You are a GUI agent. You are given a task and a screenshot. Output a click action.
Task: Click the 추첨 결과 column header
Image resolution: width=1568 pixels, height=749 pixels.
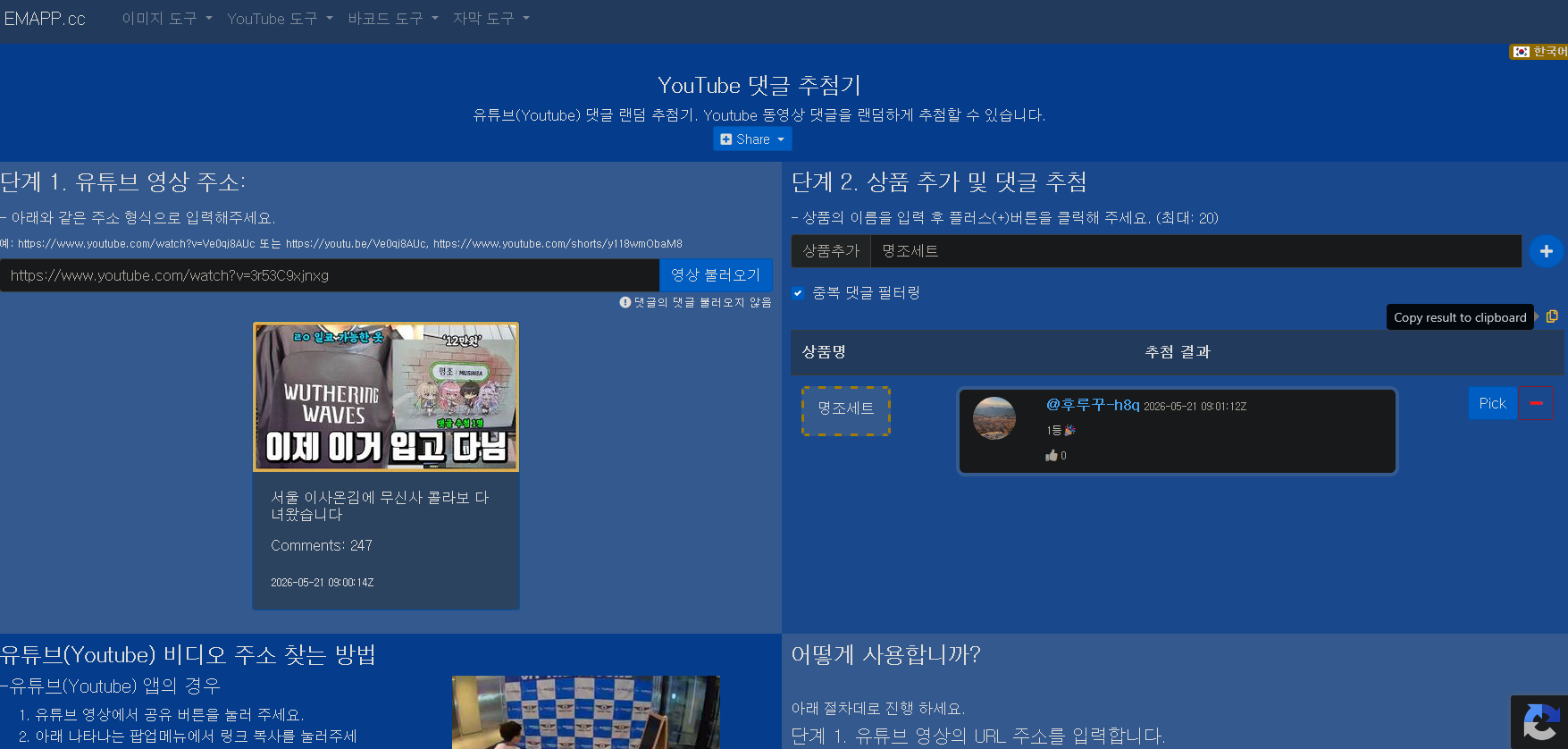(1178, 352)
